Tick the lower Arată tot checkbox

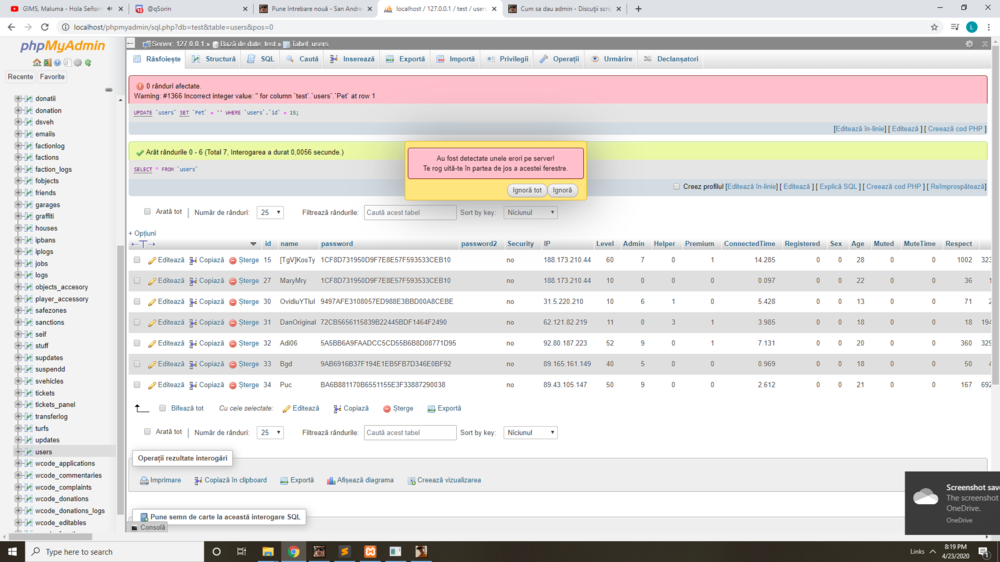click(x=147, y=432)
